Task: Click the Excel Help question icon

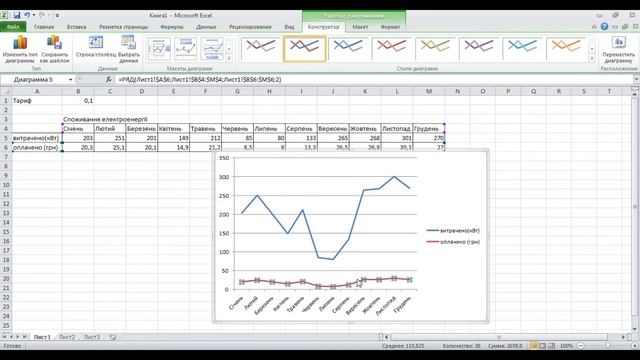Action: [604, 27]
